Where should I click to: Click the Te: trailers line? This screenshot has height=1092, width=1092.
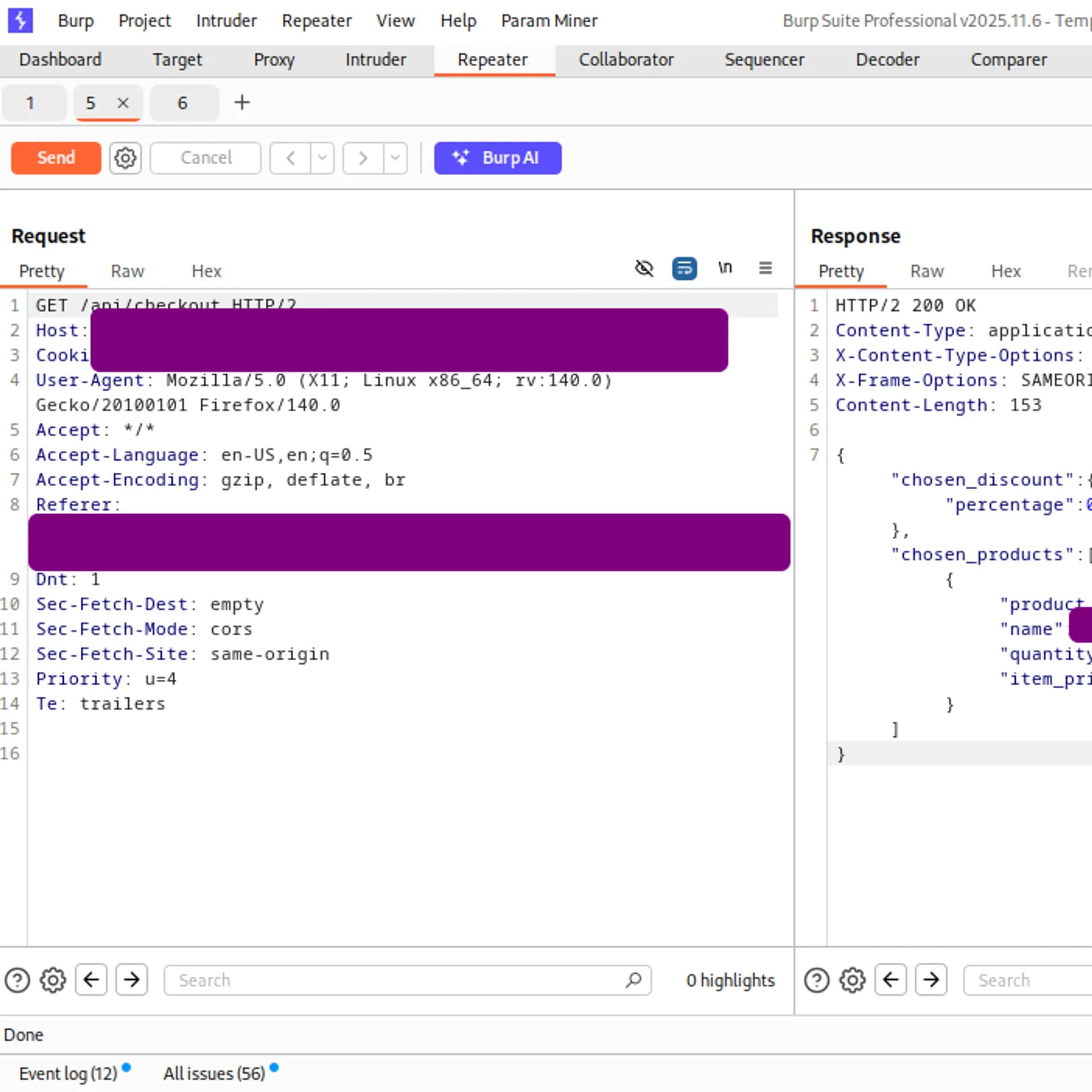pos(101,704)
